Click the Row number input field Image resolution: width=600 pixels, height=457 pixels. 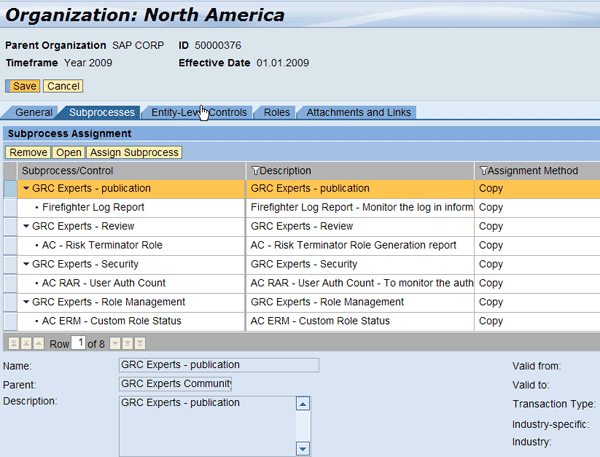(78, 343)
